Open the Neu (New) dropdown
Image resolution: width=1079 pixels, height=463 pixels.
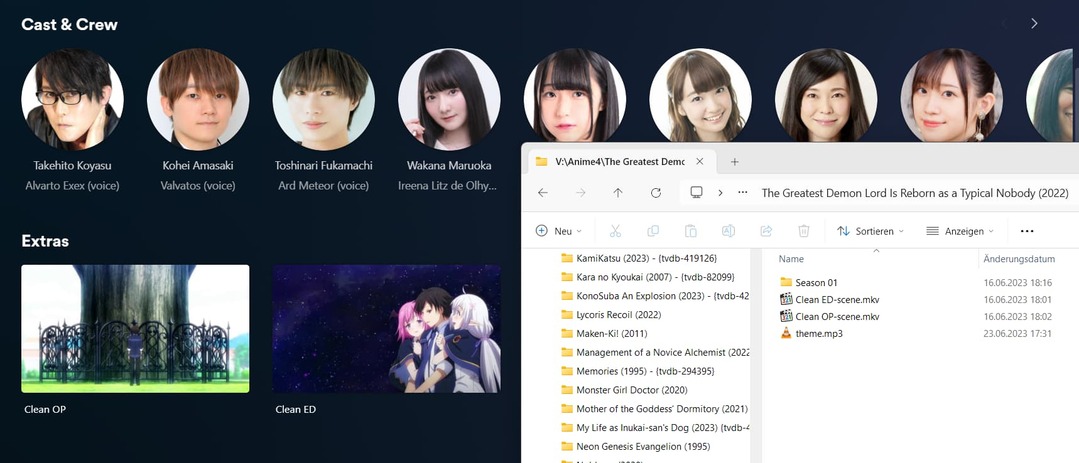point(558,231)
